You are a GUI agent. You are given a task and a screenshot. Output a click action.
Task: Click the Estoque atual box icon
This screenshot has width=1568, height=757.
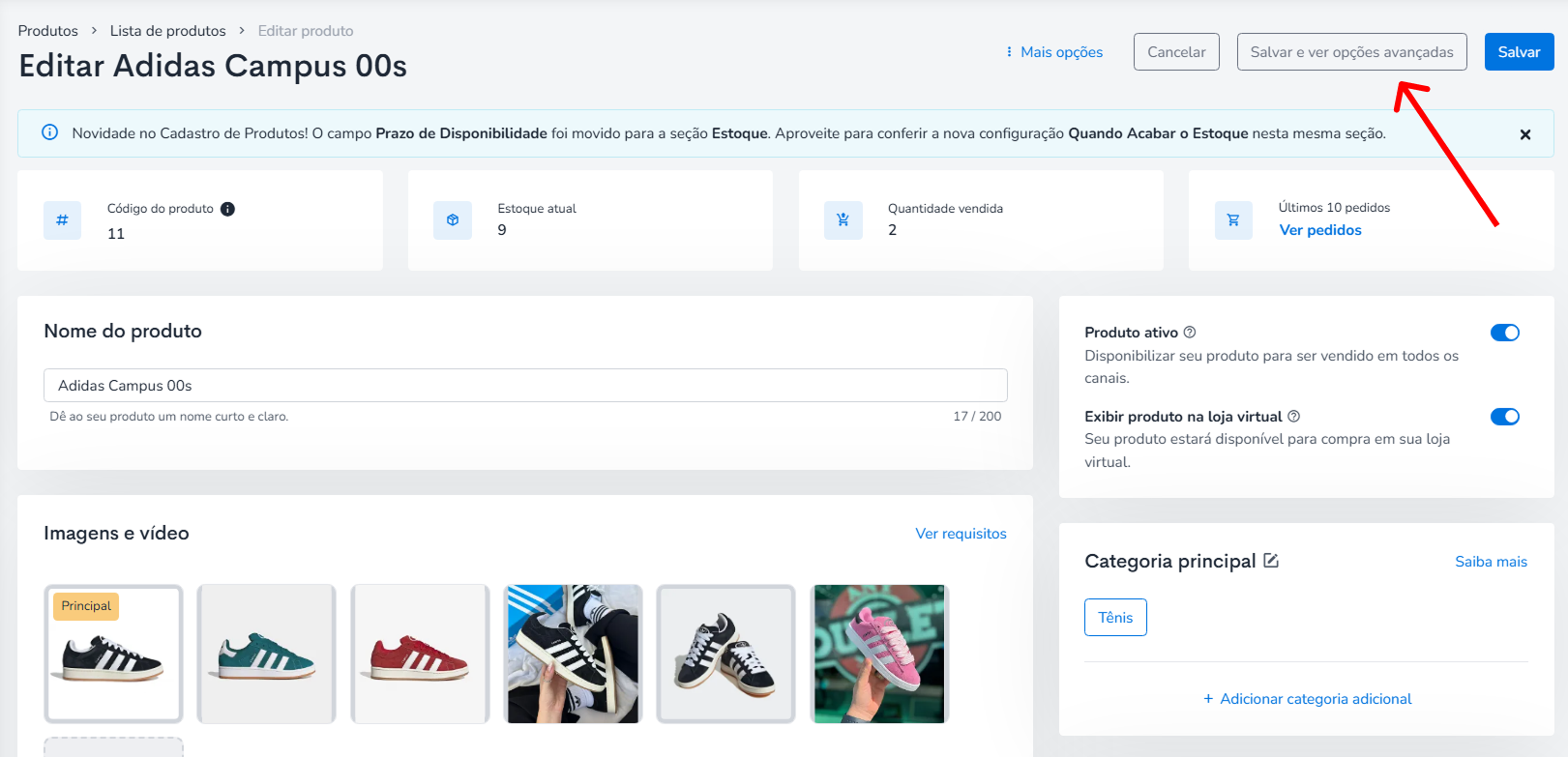[x=453, y=220]
